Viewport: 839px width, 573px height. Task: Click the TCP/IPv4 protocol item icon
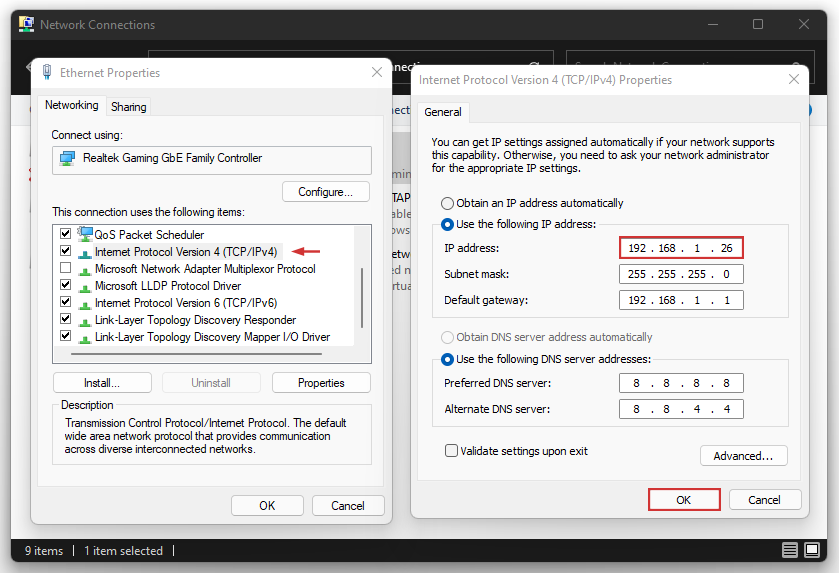[x=85, y=253]
